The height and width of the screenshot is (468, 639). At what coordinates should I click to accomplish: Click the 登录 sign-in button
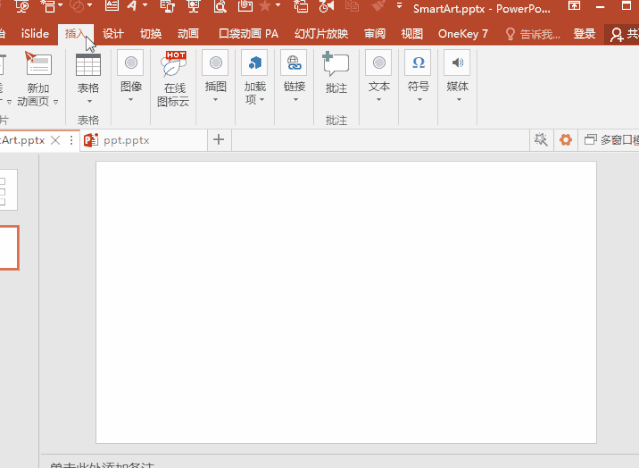[x=584, y=34]
